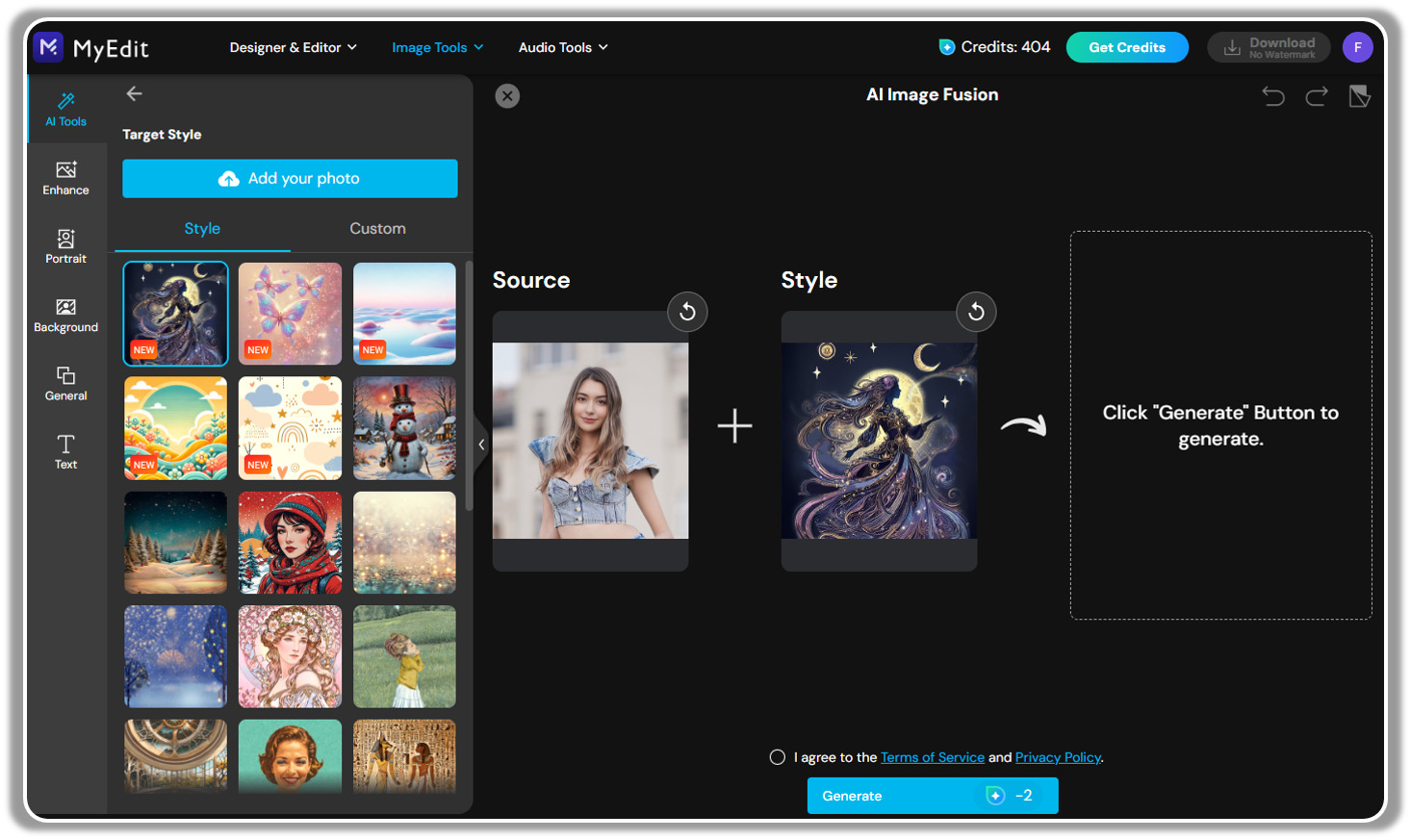Open the Audio Tools dropdown menu
Image resolution: width=1411 pixels, height=840 pixels.
pyautogui.click(x=562, y=46)
